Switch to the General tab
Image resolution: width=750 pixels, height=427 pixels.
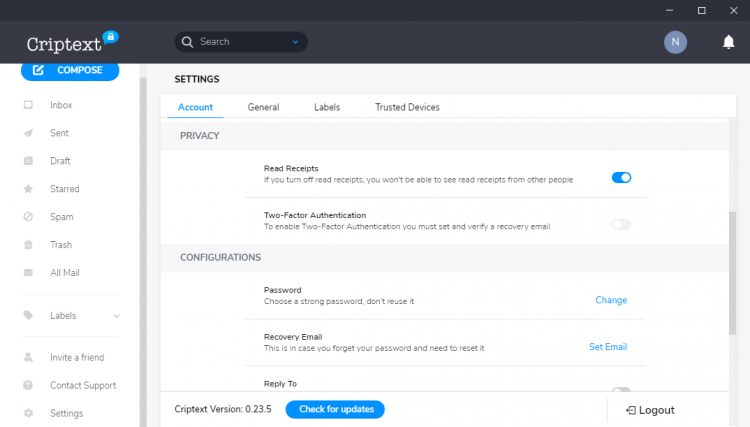click(x=263, y=107)
